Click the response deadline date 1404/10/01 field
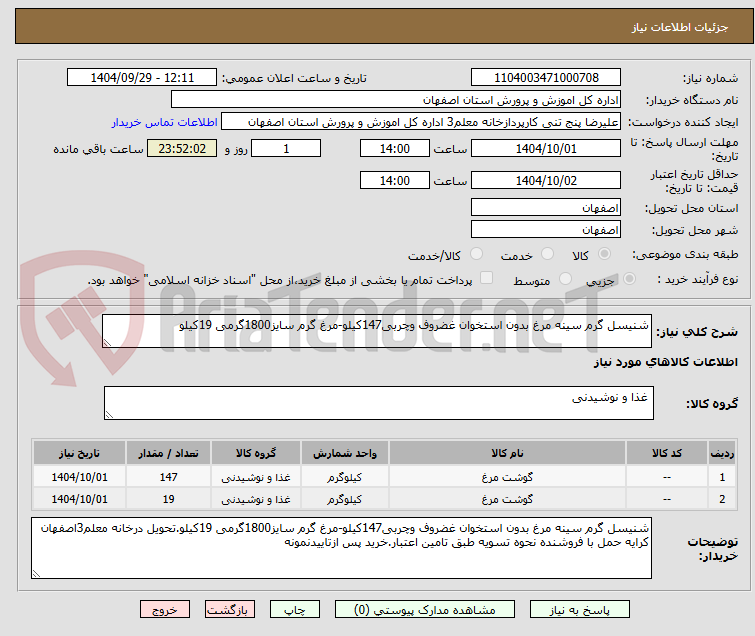The image size is (755, 636). pos(546,148)
